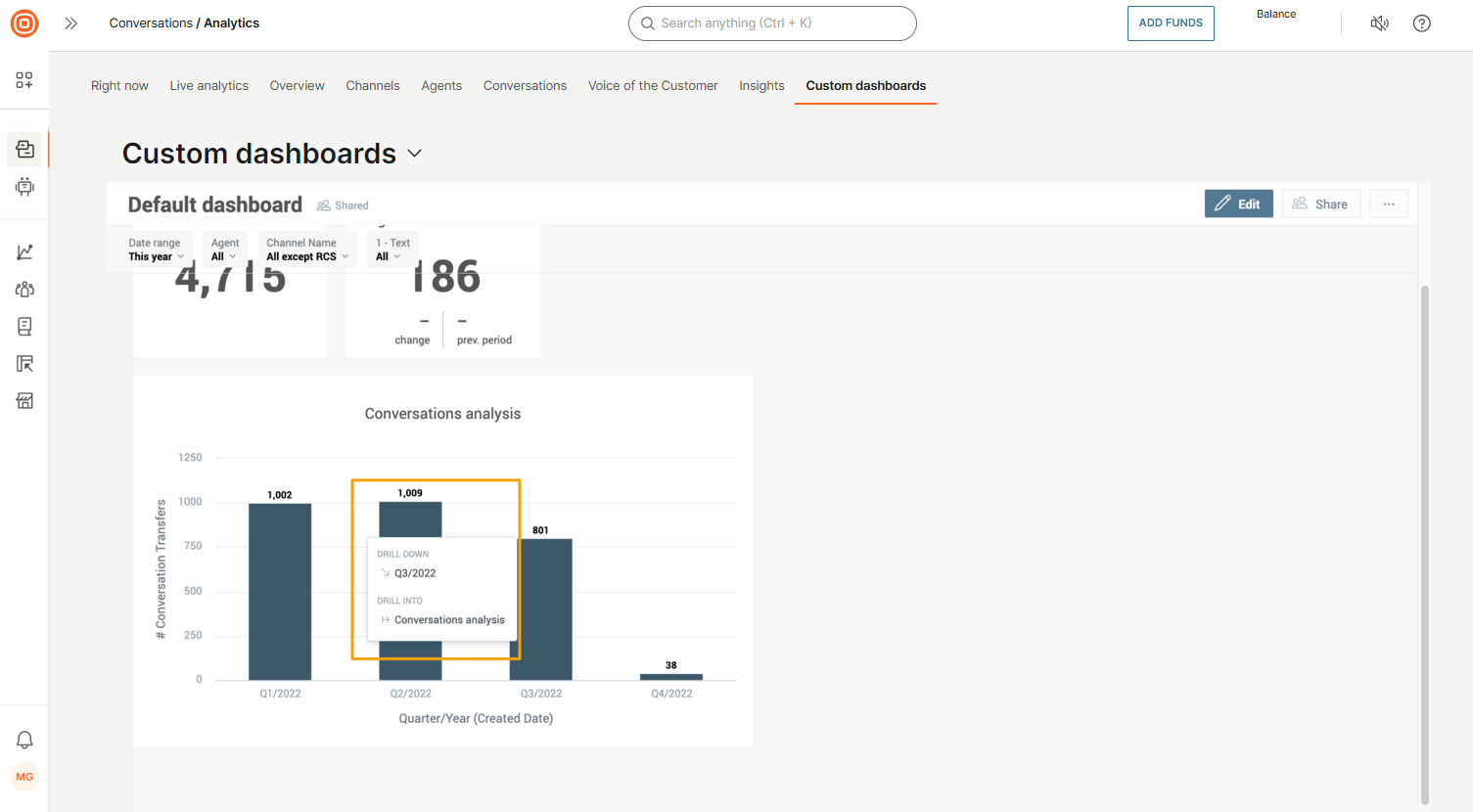Open notifications via the bell icon
The height and width of the screenshot is (812, 1473).
24,740
